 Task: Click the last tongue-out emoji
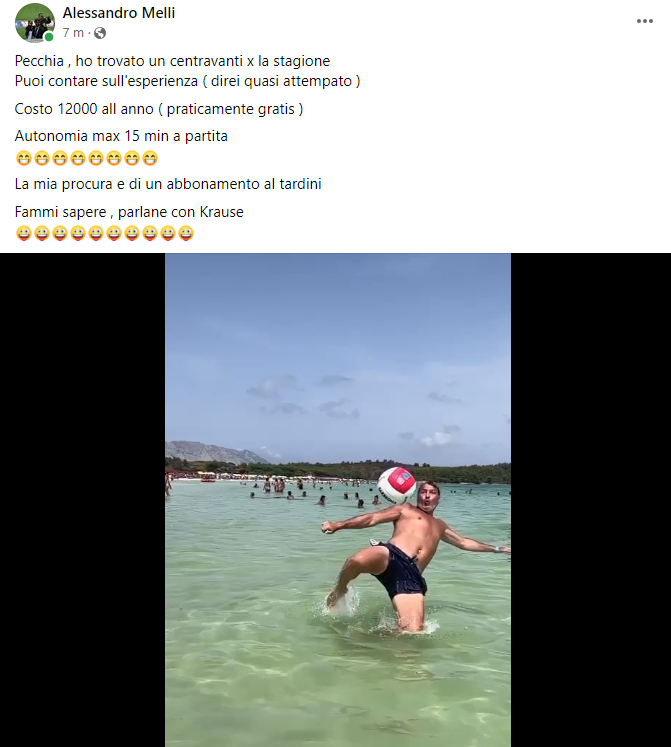click(186, 233)
